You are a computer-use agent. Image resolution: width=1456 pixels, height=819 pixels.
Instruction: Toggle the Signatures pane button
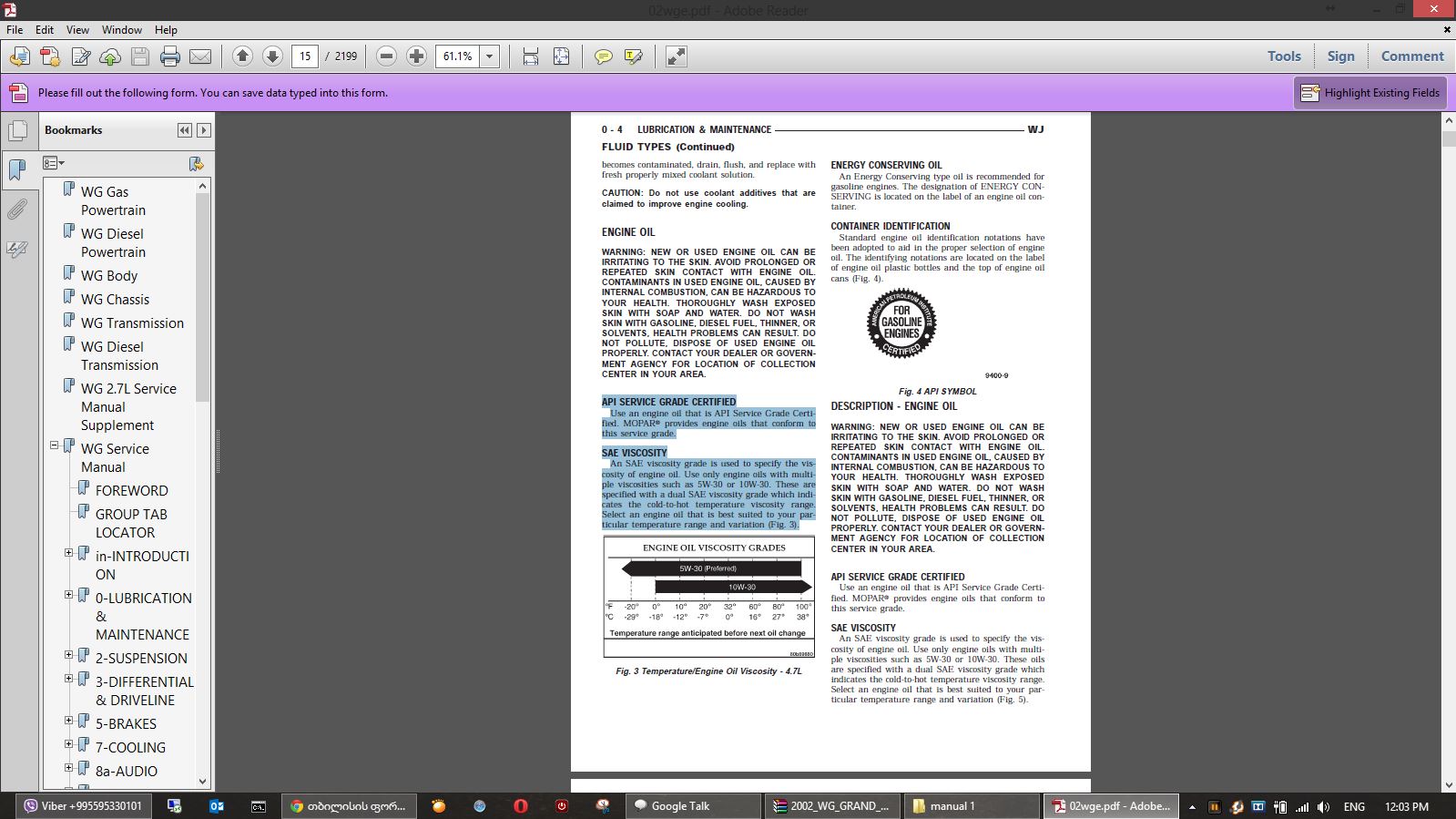coord(17,249)
